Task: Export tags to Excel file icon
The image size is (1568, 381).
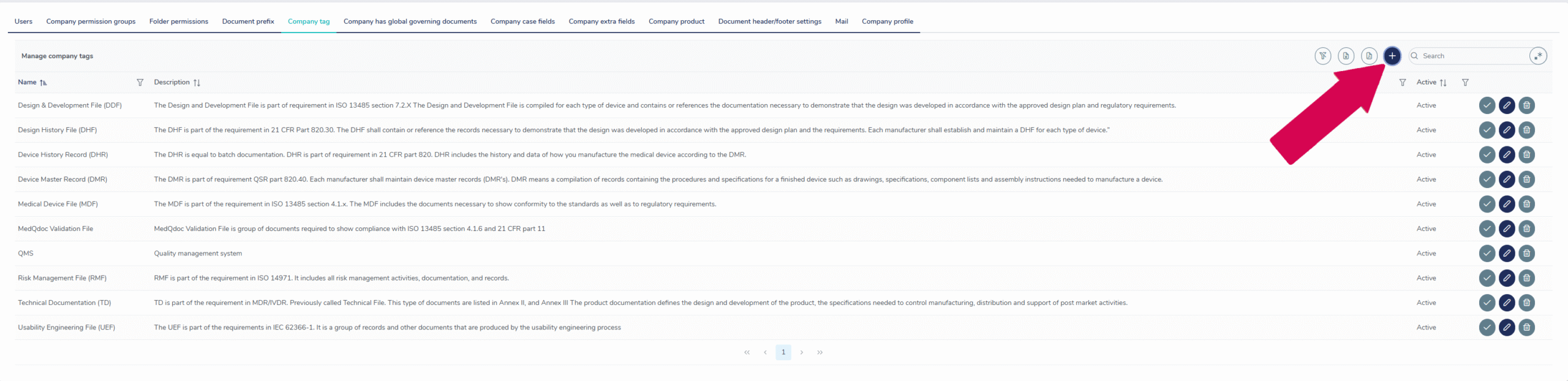Action: tap(1346, 56)
